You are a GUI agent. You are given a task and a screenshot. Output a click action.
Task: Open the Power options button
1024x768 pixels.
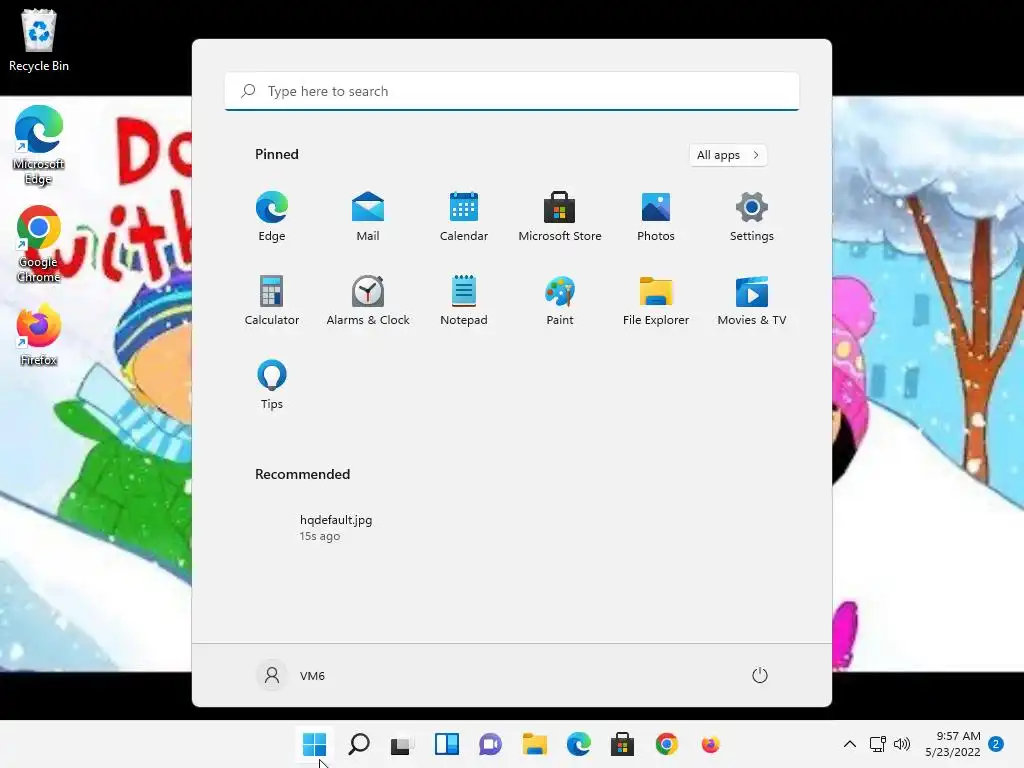[x=760, y=675]
